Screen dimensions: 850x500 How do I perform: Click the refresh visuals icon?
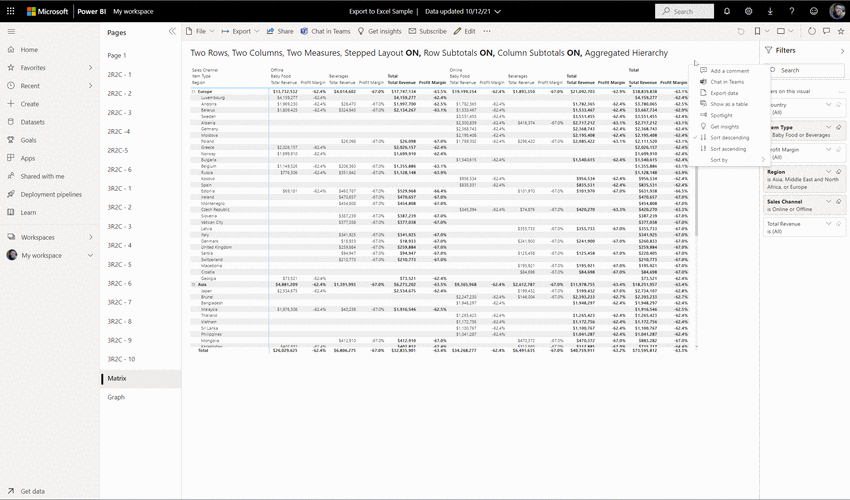(812, 31)
